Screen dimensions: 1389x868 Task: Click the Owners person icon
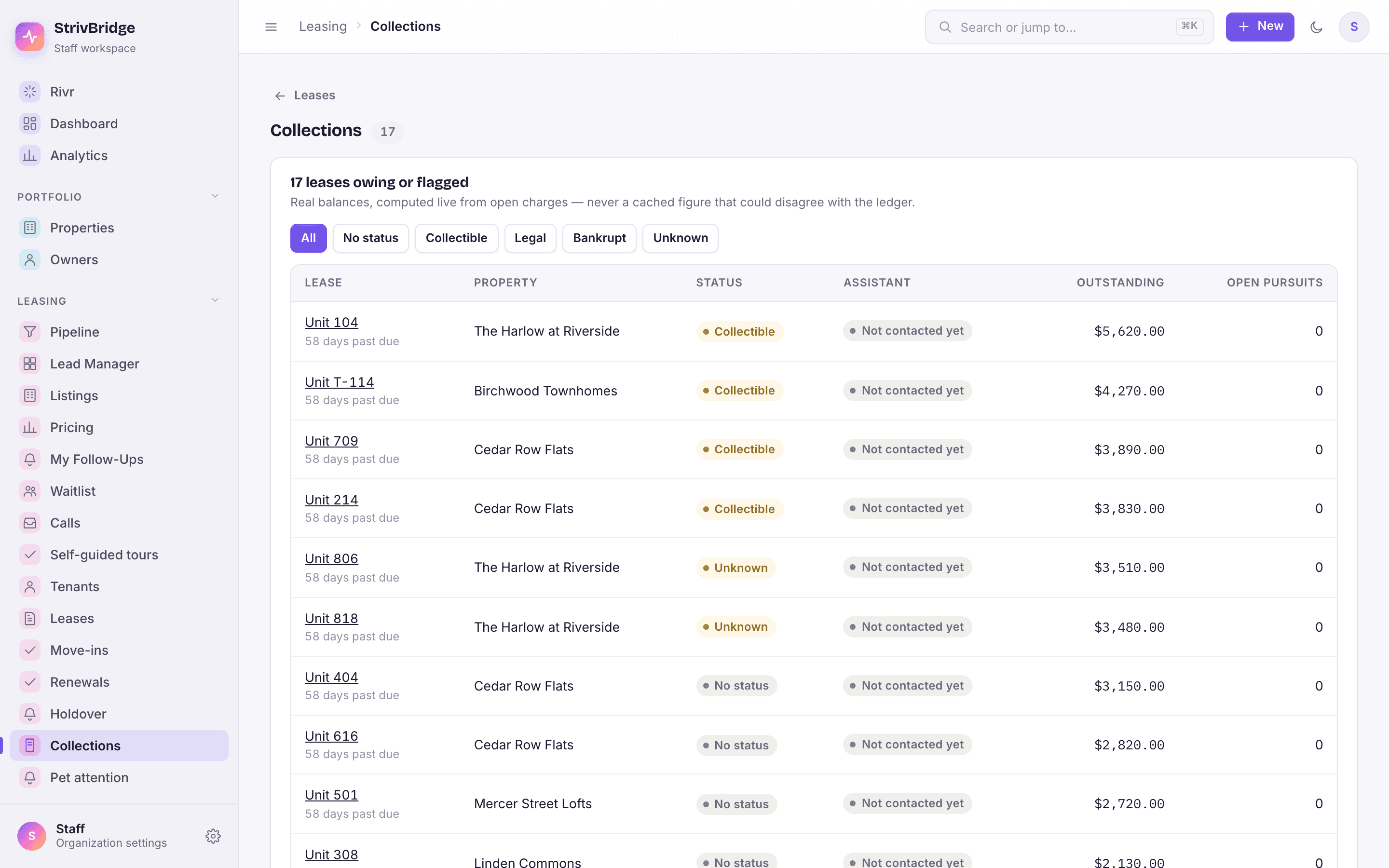point(30,259)
